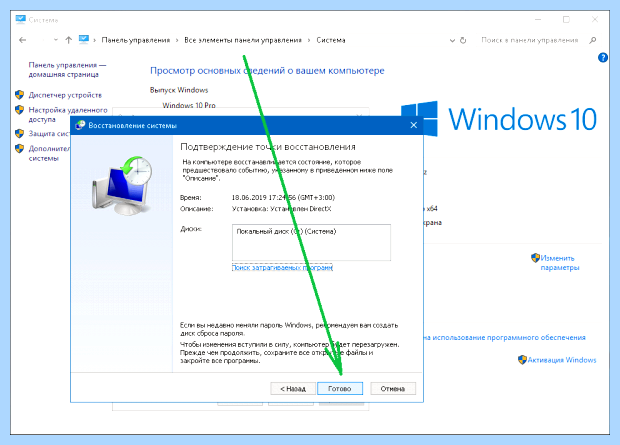Select Локальный диск (C:) (Система) entry
Viewport: 620px width, 445px height.
click(286, 231)
